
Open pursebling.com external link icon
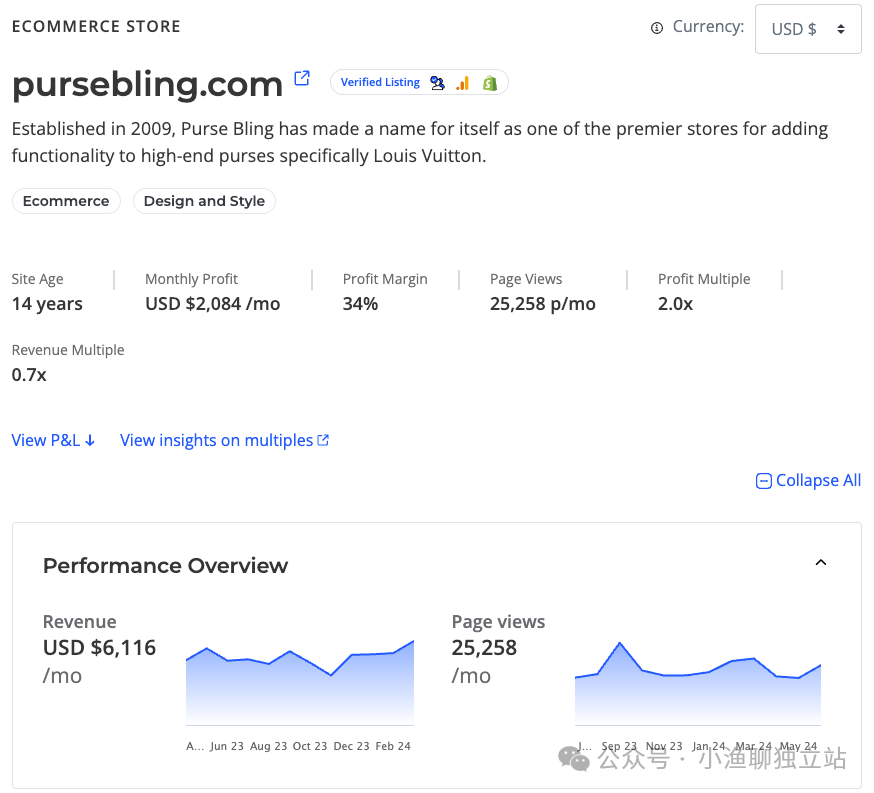coord(302,78)
